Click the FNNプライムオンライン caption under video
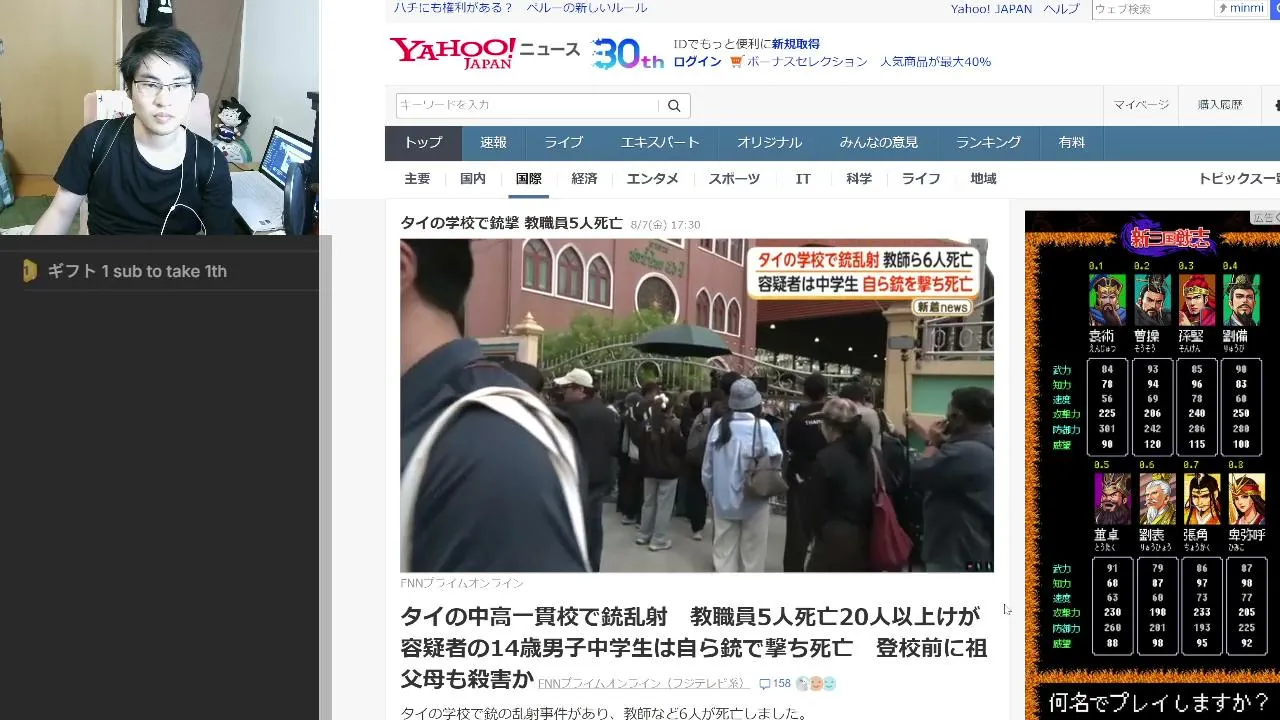This screenshot has height=720, width=1280. 462,583
